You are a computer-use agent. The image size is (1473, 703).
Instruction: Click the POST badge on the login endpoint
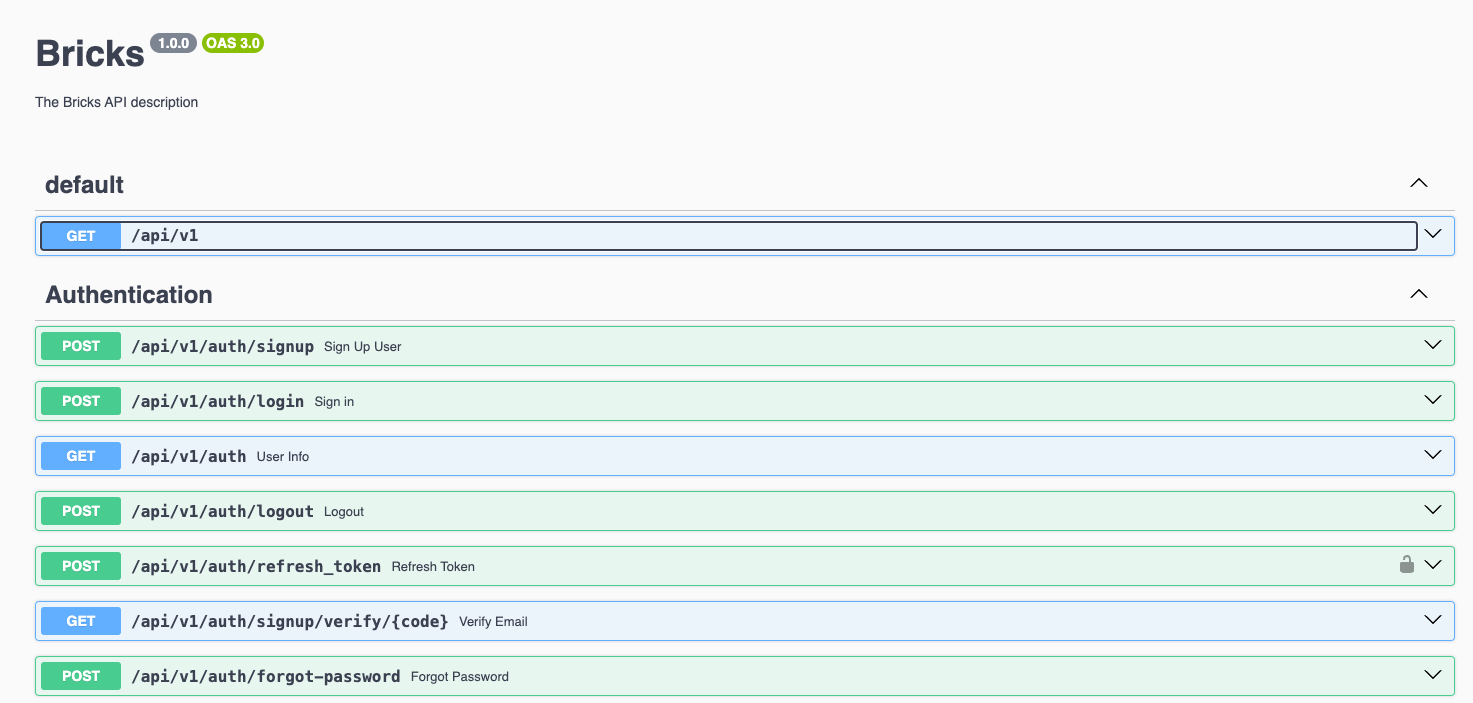pos(80,401)
